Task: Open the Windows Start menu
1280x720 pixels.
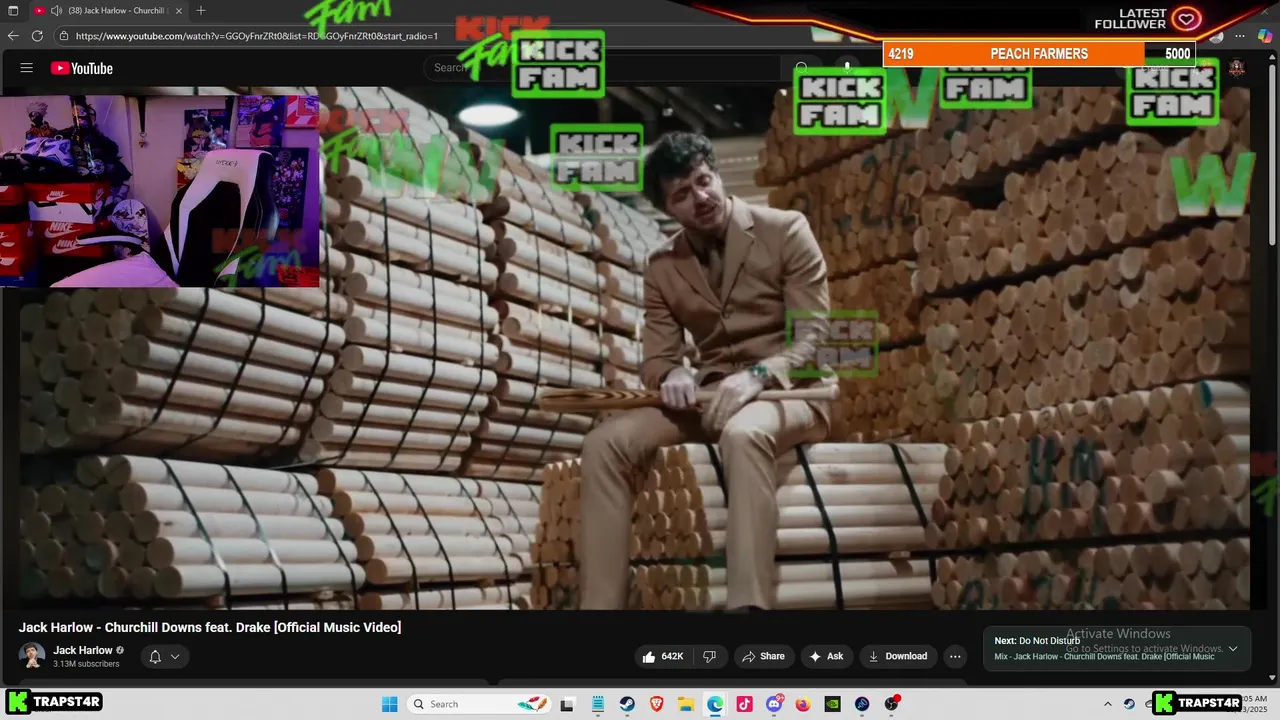Action: point(390,704)
